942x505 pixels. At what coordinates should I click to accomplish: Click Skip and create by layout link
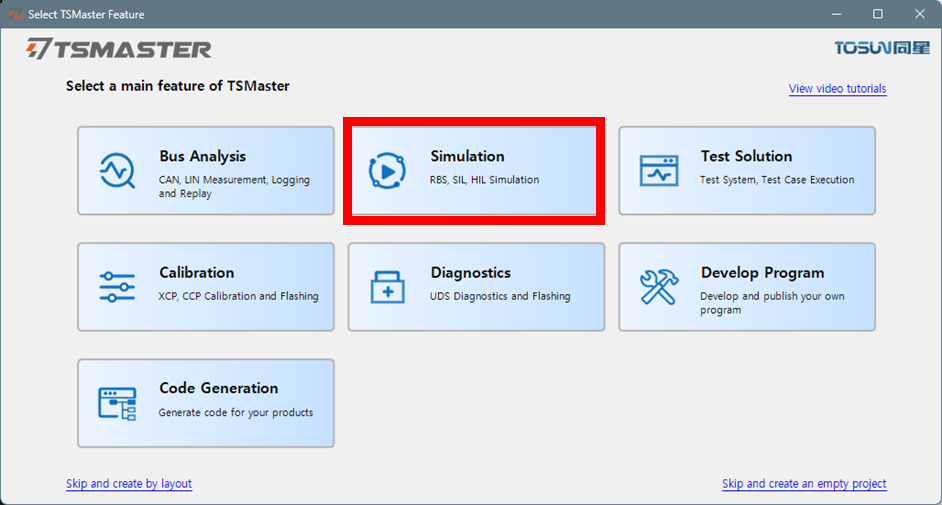129,483
